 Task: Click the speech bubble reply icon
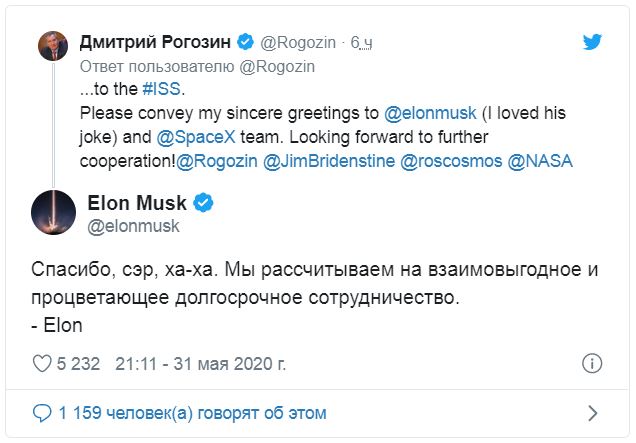point(42,413)
